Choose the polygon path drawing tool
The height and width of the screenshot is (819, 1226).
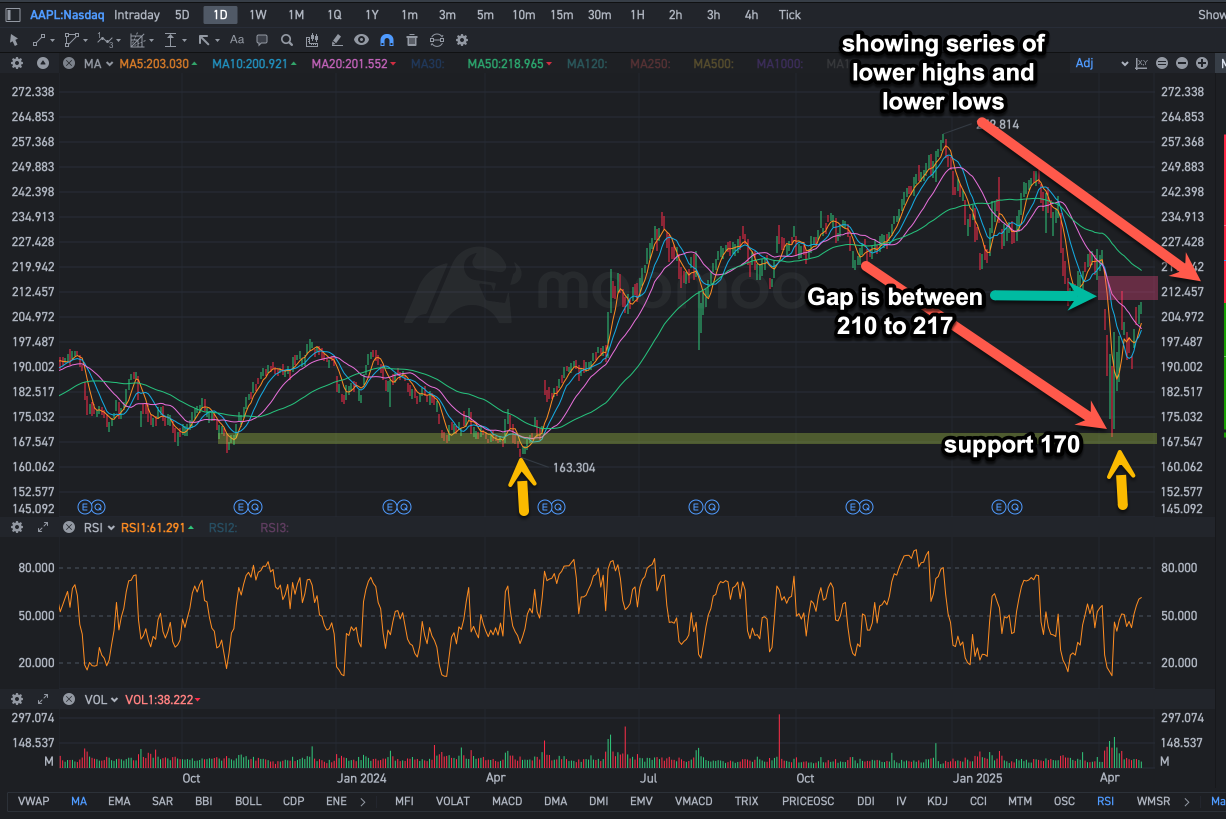point(71,40)
